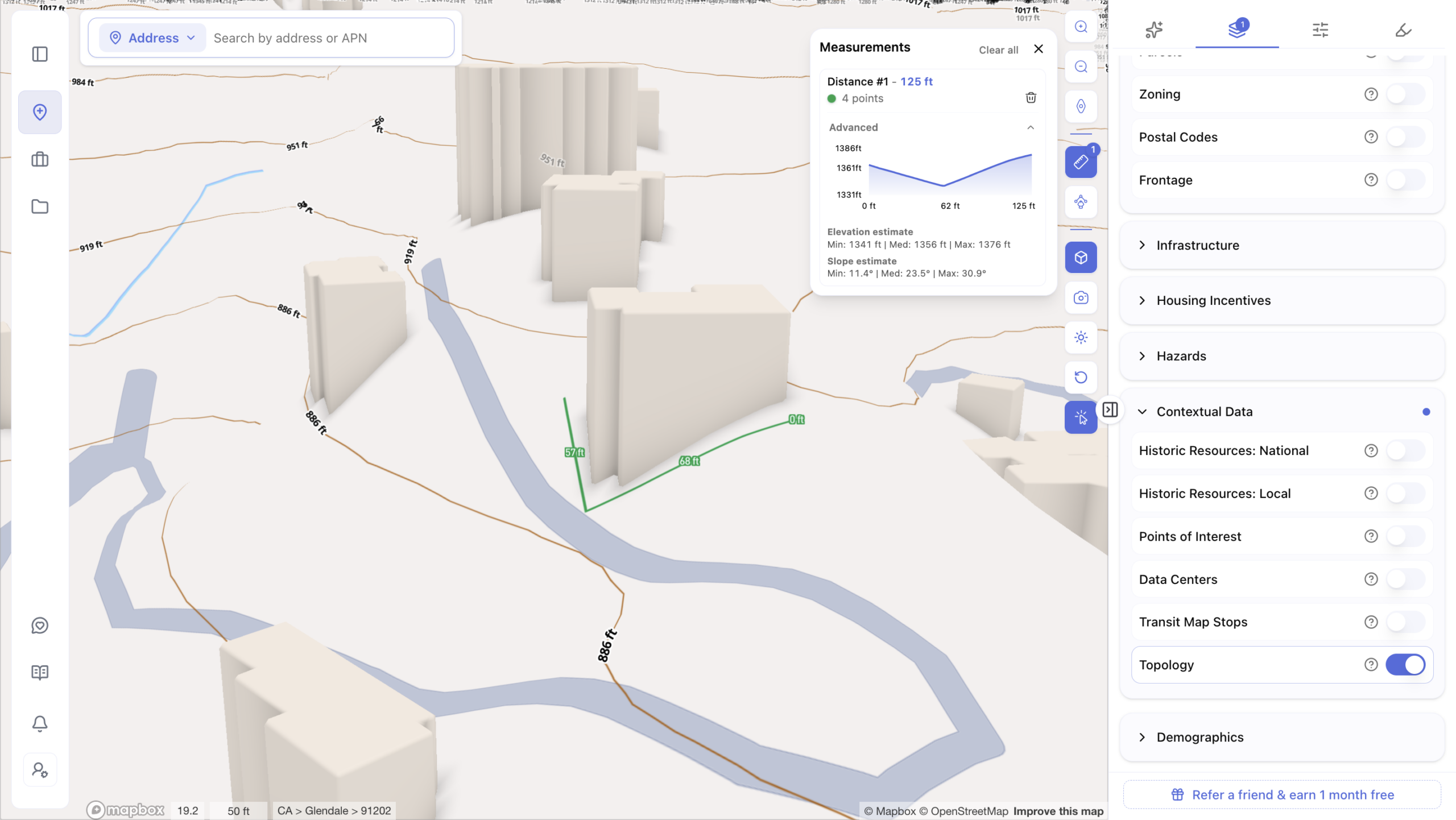
Task: Open the book documentation icon
Action: (x=40, y=672)
